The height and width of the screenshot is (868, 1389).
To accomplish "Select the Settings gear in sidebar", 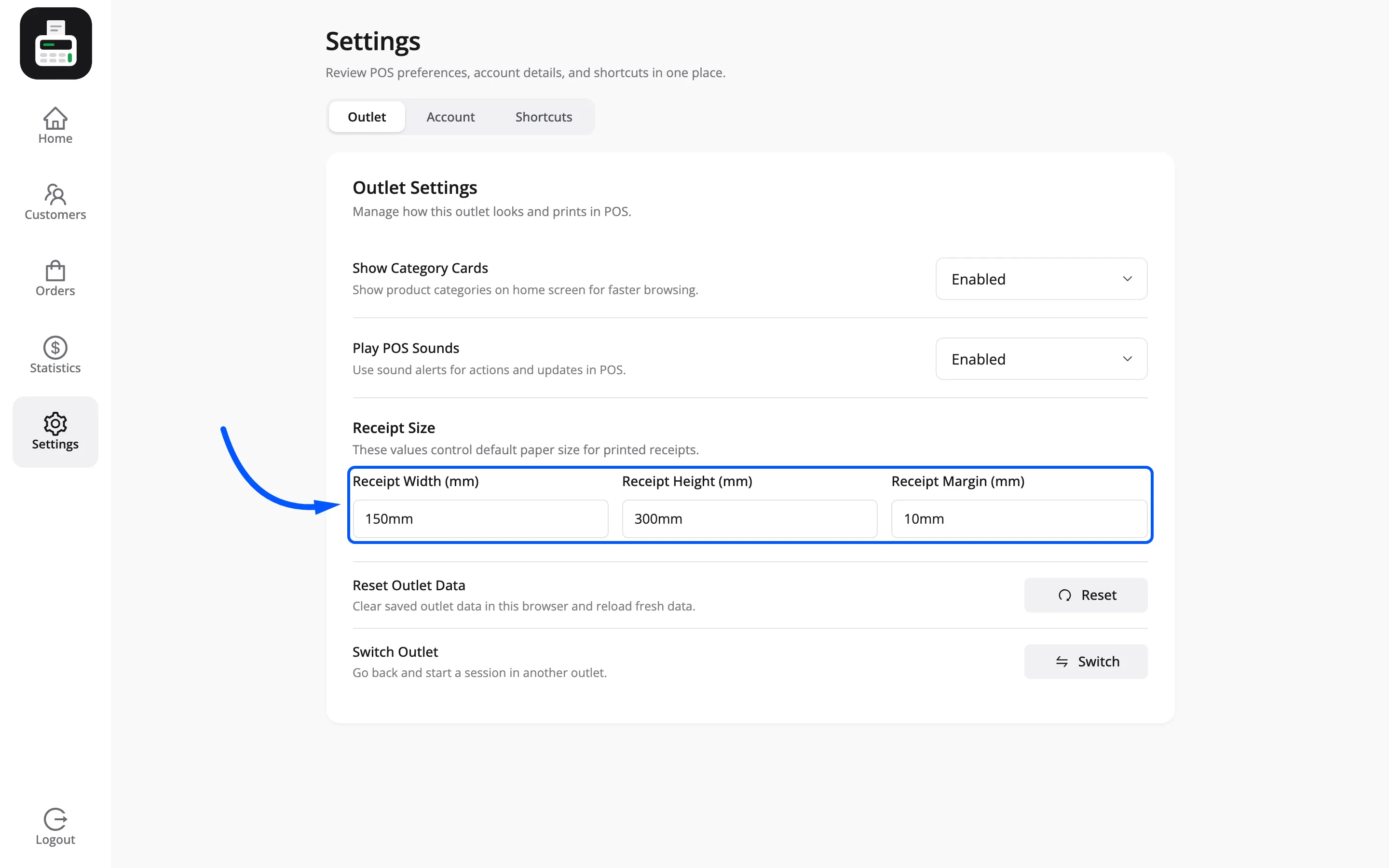I will (55, 432).
